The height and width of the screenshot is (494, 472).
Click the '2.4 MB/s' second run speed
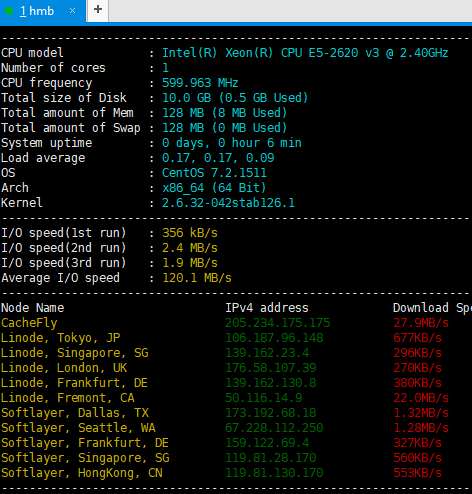click(x=190, y=248)
